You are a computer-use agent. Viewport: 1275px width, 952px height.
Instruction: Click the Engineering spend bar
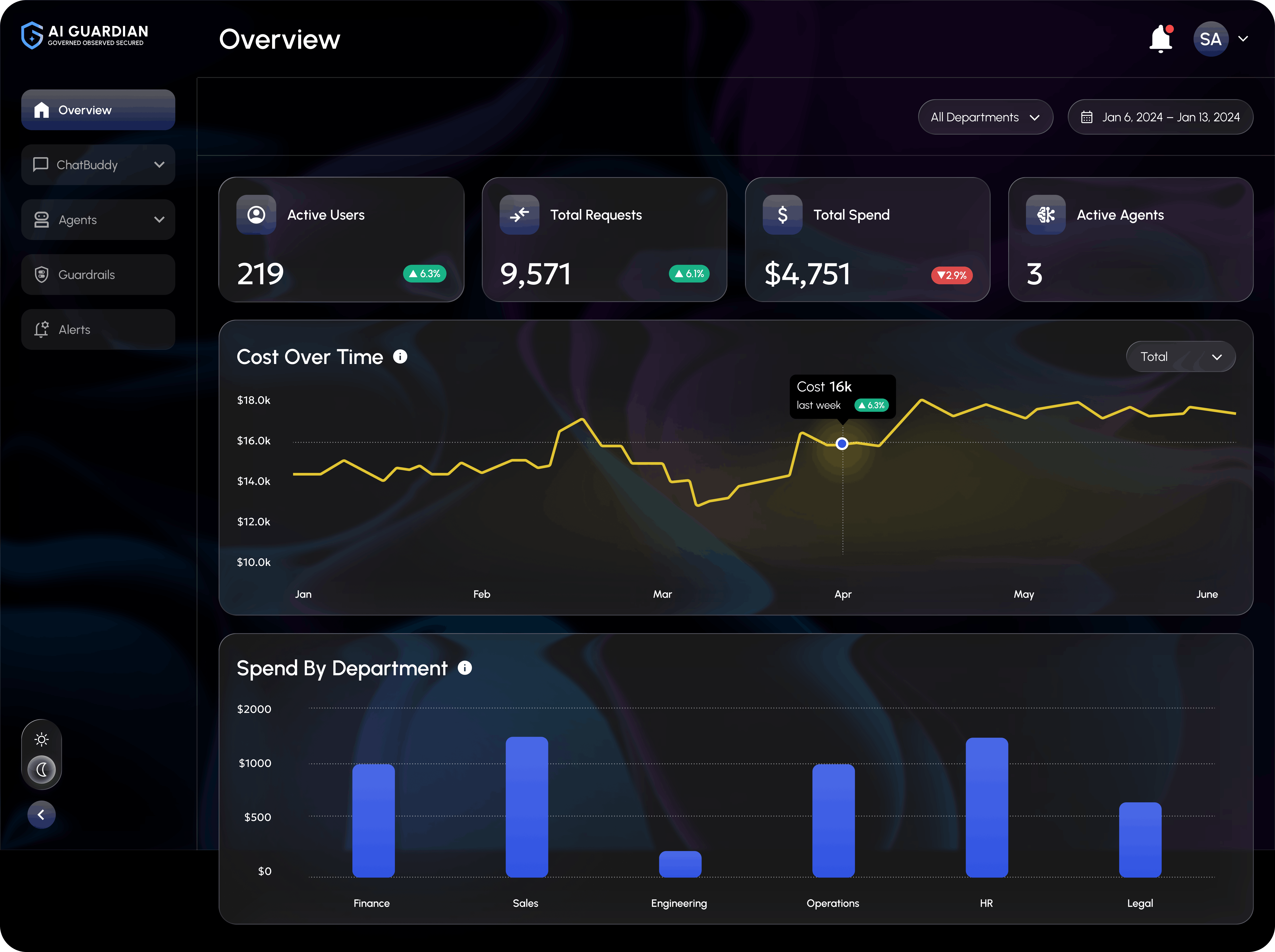[x=680, y=864]
